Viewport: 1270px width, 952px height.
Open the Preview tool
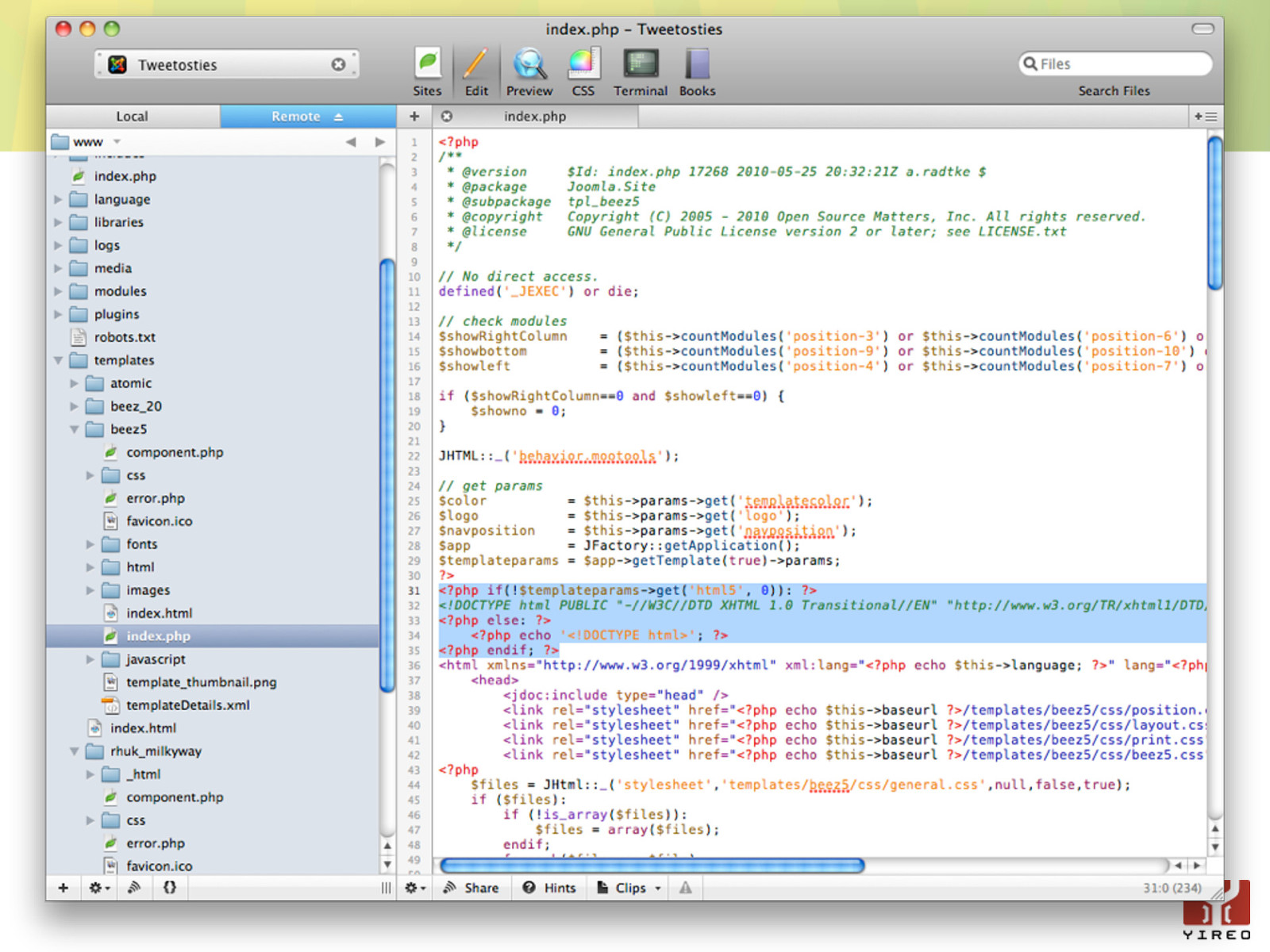529,72
